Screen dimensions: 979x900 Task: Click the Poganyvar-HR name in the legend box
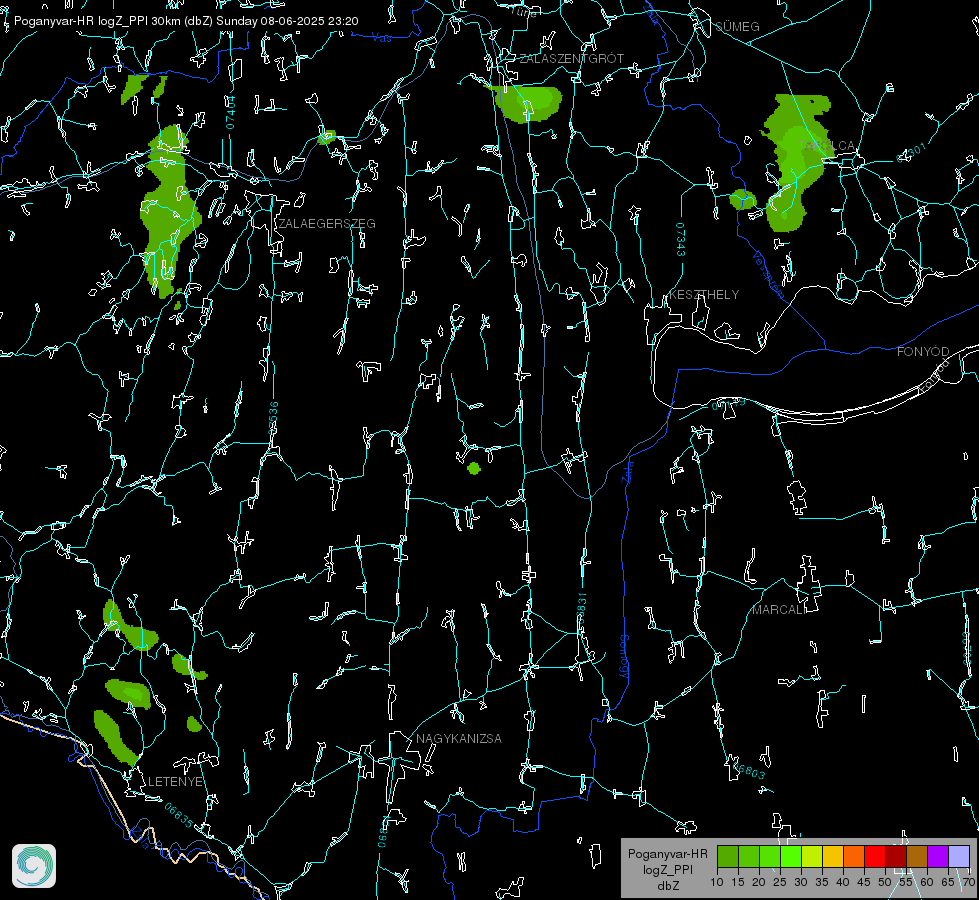667,854
